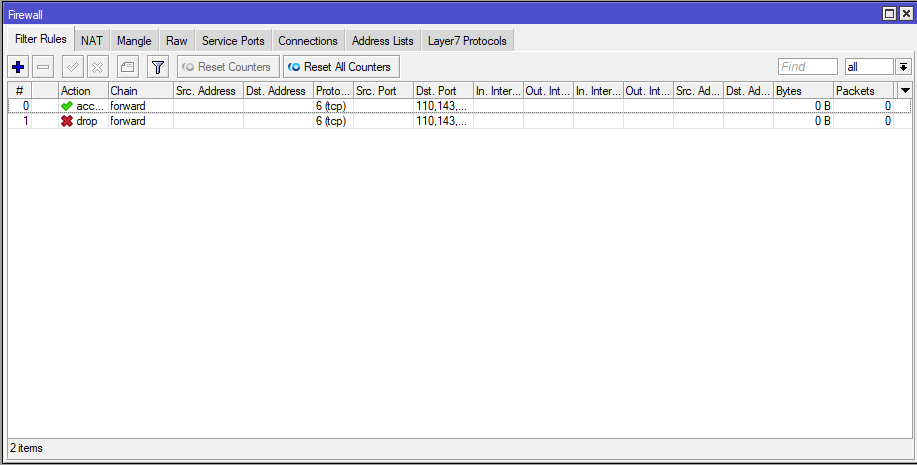Select the red drop rule row icon
Image resolution: width=917 pixels, height=465 pixels.
67,121
